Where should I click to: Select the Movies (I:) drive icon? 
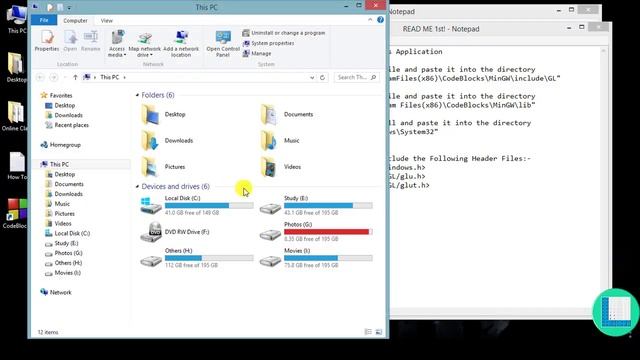[270, 261]
